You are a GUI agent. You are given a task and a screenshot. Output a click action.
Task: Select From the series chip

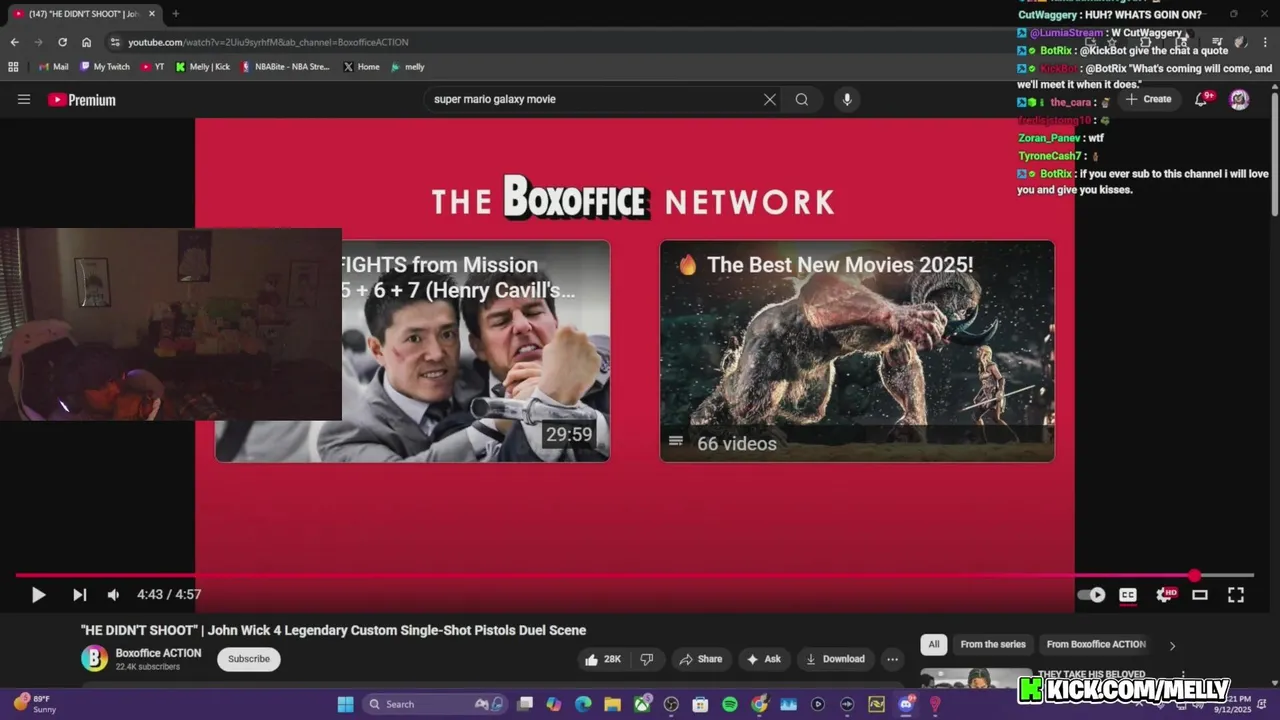pyautogui.click(x=993, y=645)
